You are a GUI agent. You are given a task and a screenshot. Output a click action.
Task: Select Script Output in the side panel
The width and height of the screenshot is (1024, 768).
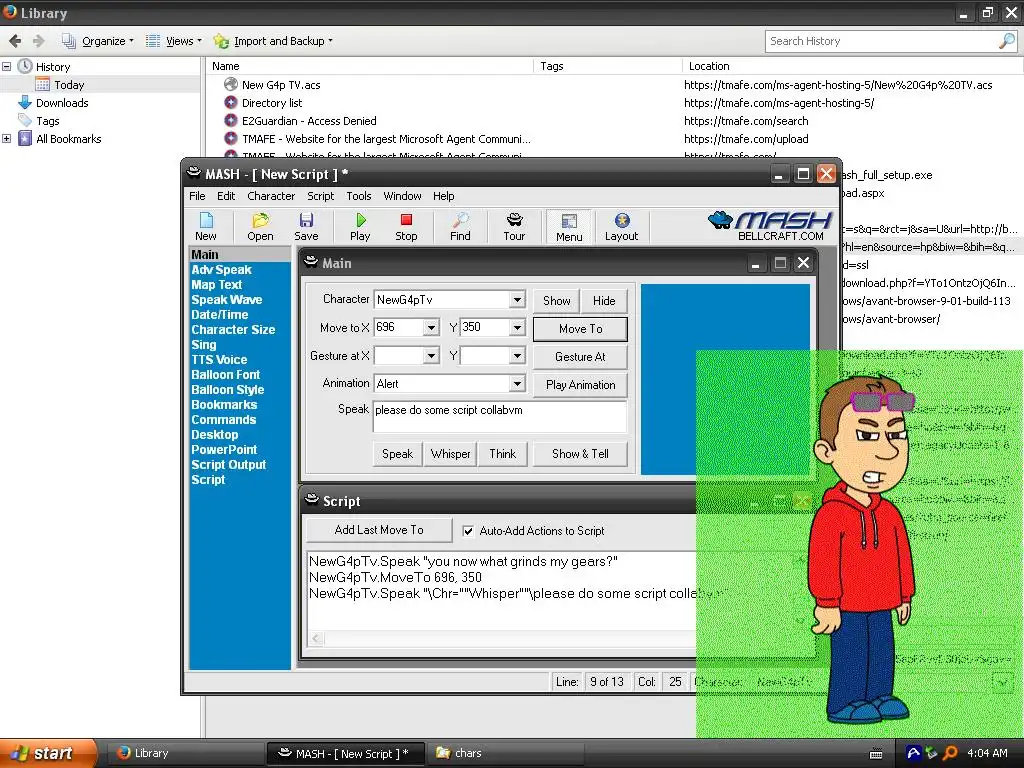tap(229, 465)
